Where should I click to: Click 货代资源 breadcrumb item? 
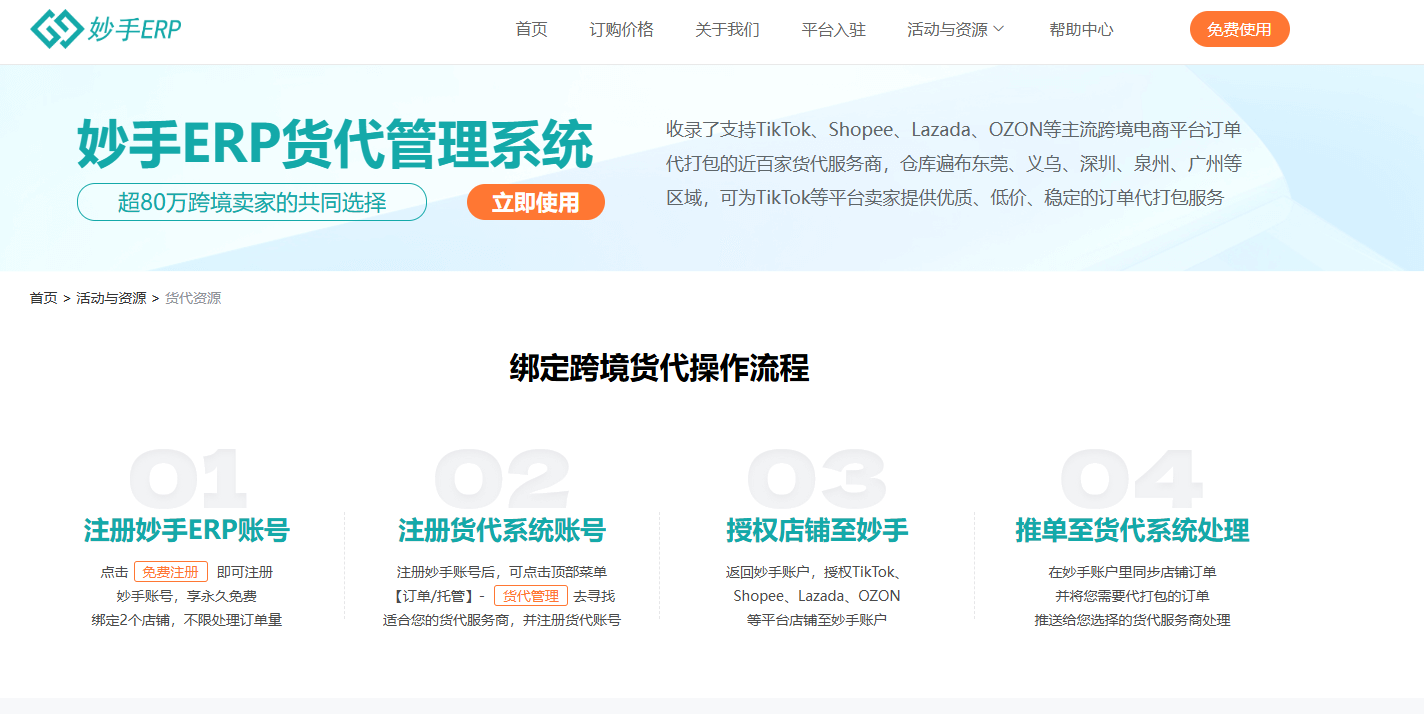(193, 298)
